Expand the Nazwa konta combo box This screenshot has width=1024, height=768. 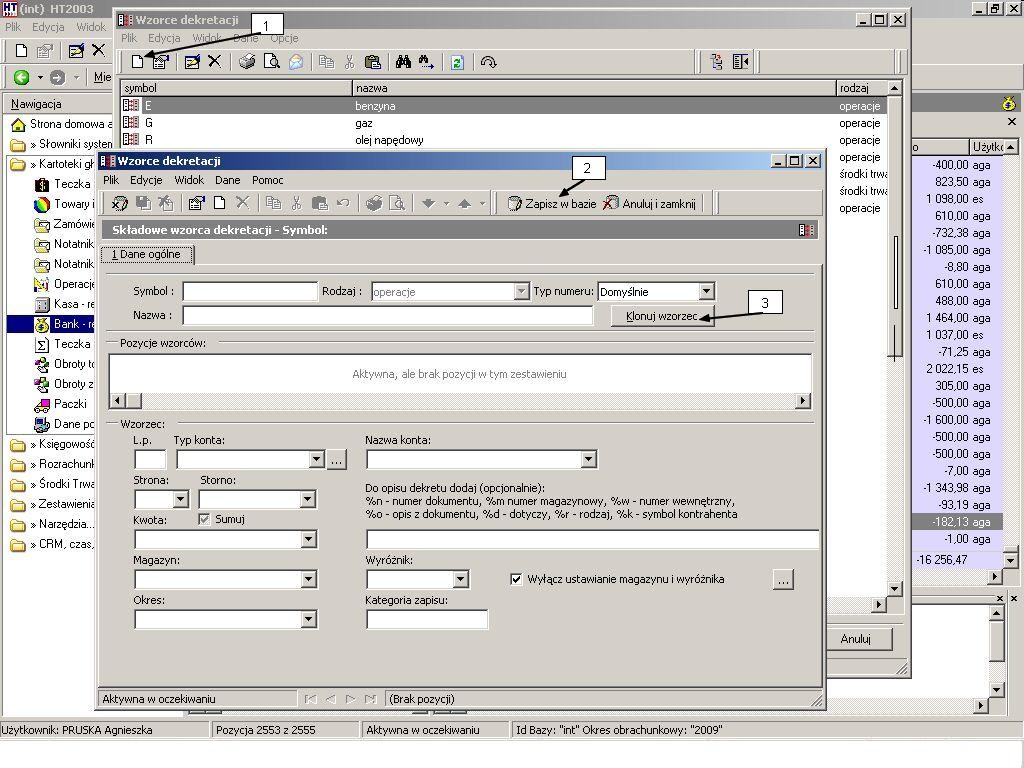click(588, 459)
